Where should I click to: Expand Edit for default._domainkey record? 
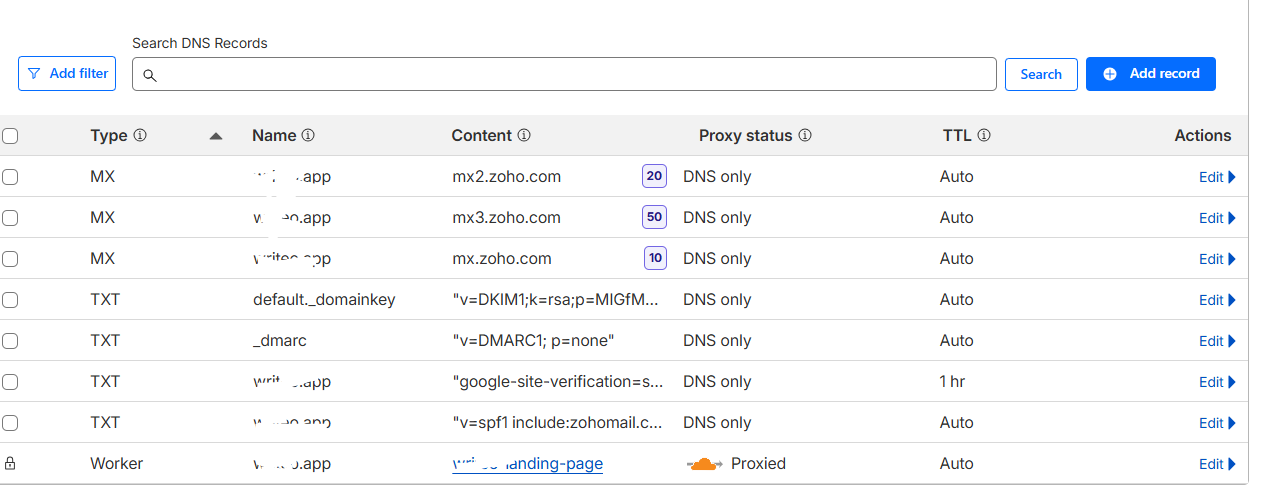click(x=1217, y=300)
